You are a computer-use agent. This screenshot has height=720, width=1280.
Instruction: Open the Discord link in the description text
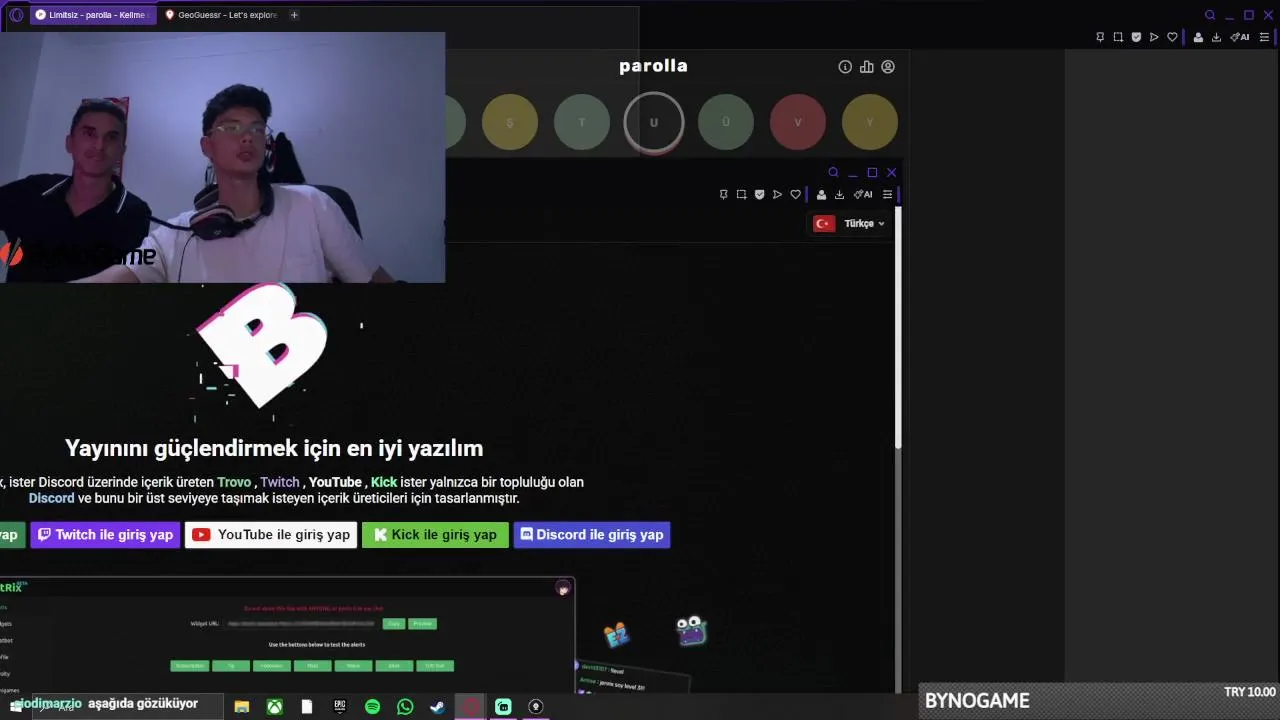51,498
